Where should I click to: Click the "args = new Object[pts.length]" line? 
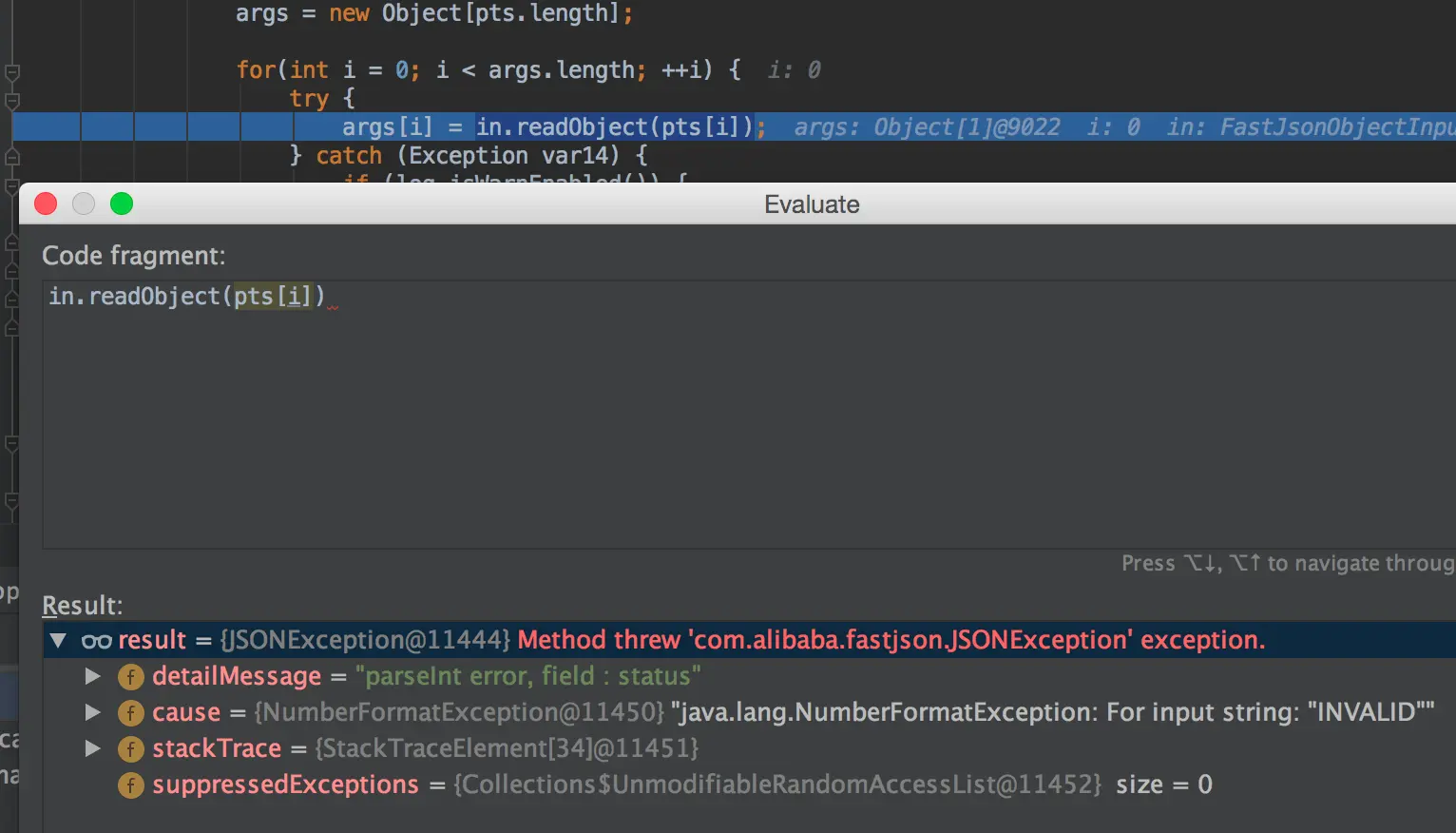(434, 13)
